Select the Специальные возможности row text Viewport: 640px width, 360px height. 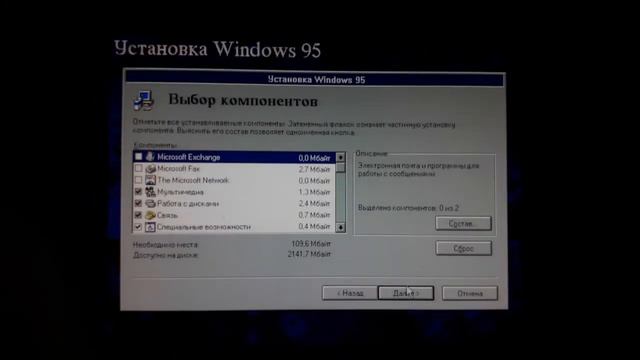pyautogui.click(x=204, y=227)
